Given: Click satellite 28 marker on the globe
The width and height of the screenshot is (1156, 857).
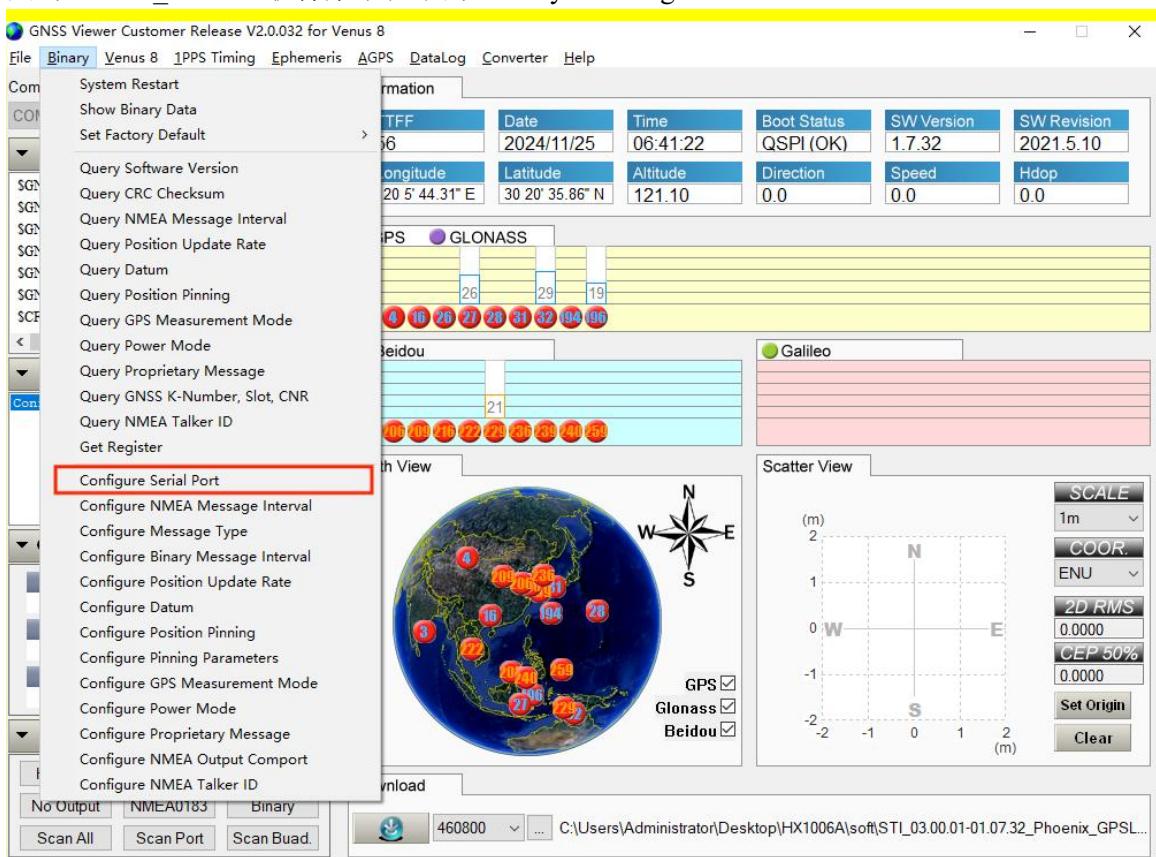Looking at the screenshot, I should pos(596,611).
